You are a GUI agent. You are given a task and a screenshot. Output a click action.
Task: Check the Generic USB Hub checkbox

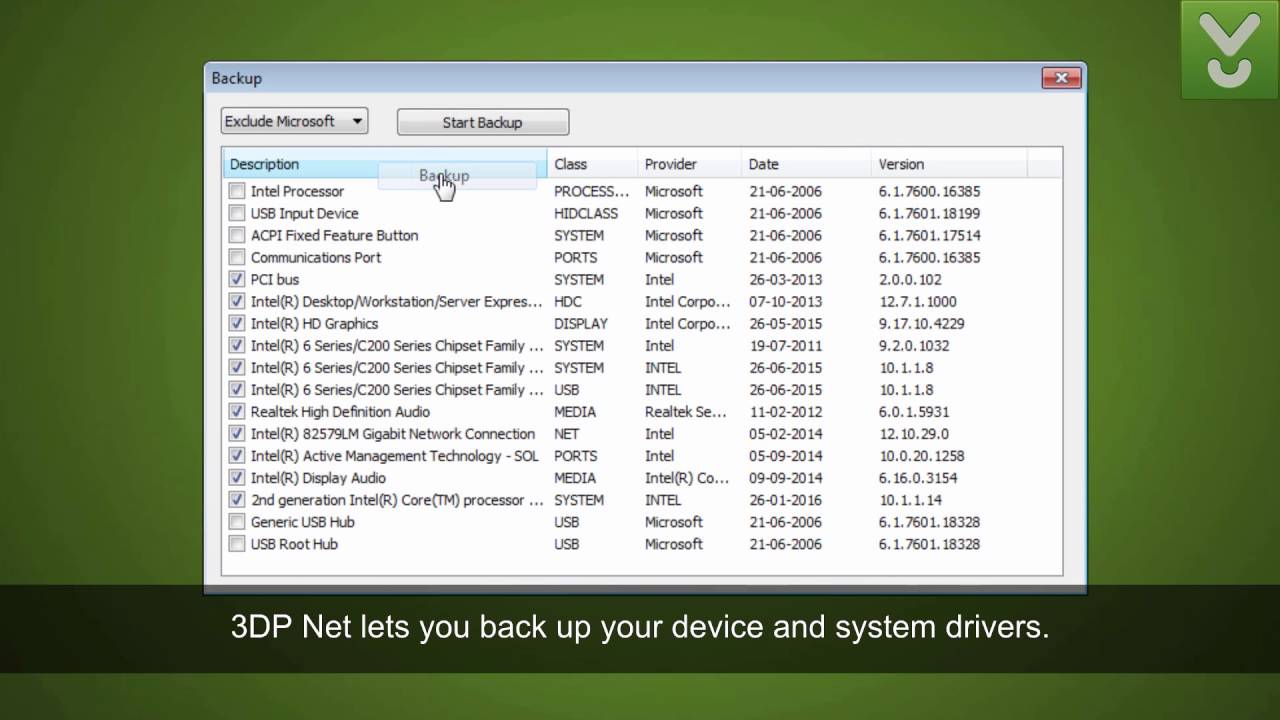pyautogui.click(x=237, y=521)
